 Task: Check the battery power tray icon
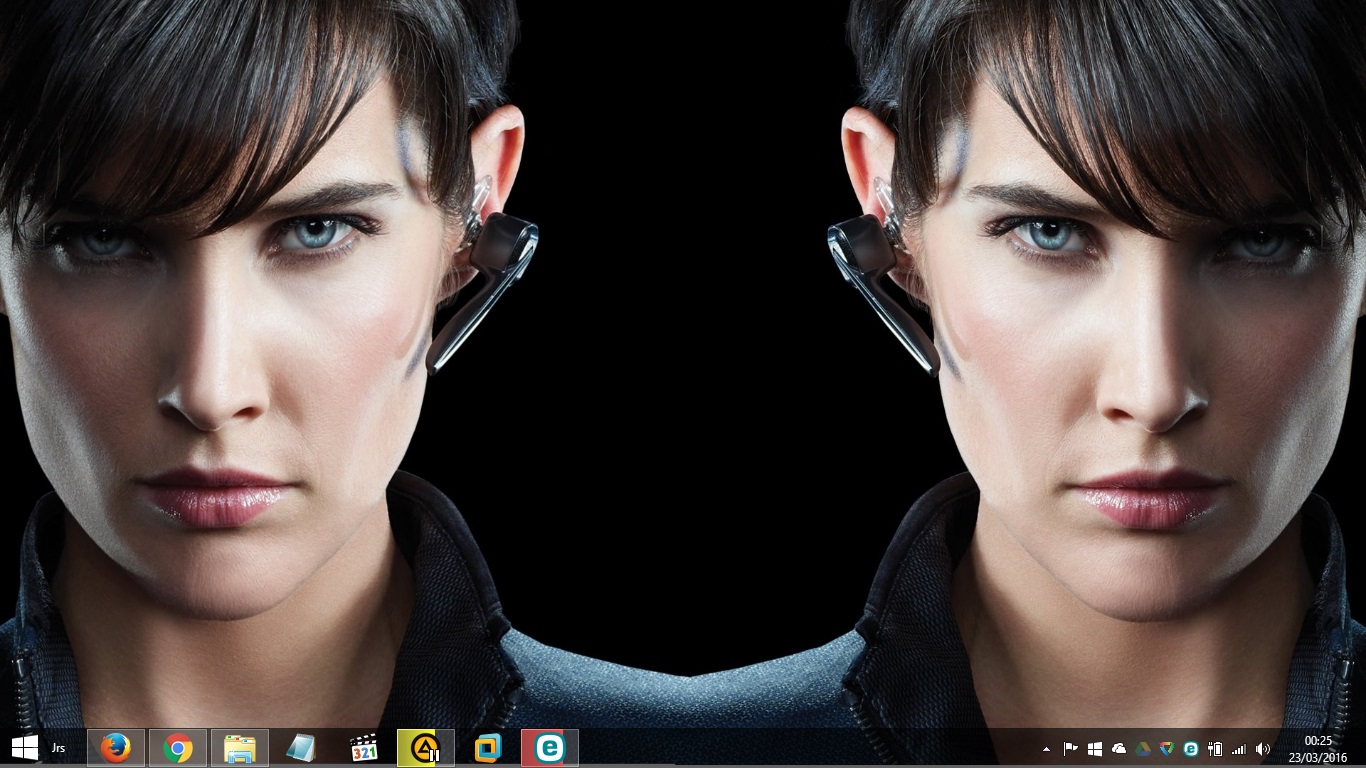(1215, 748)
